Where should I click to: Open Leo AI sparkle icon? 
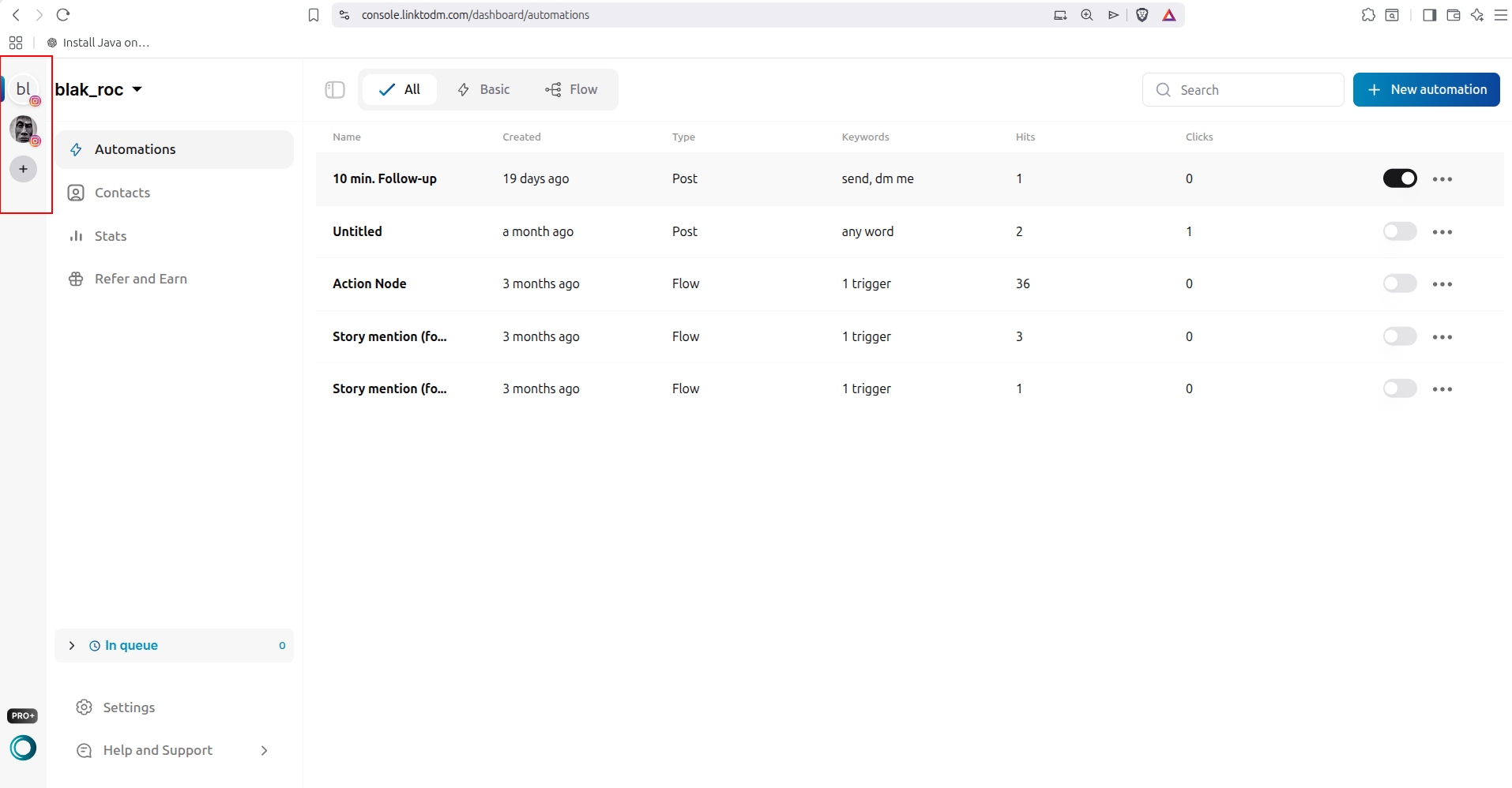(x=1476, y=15)
